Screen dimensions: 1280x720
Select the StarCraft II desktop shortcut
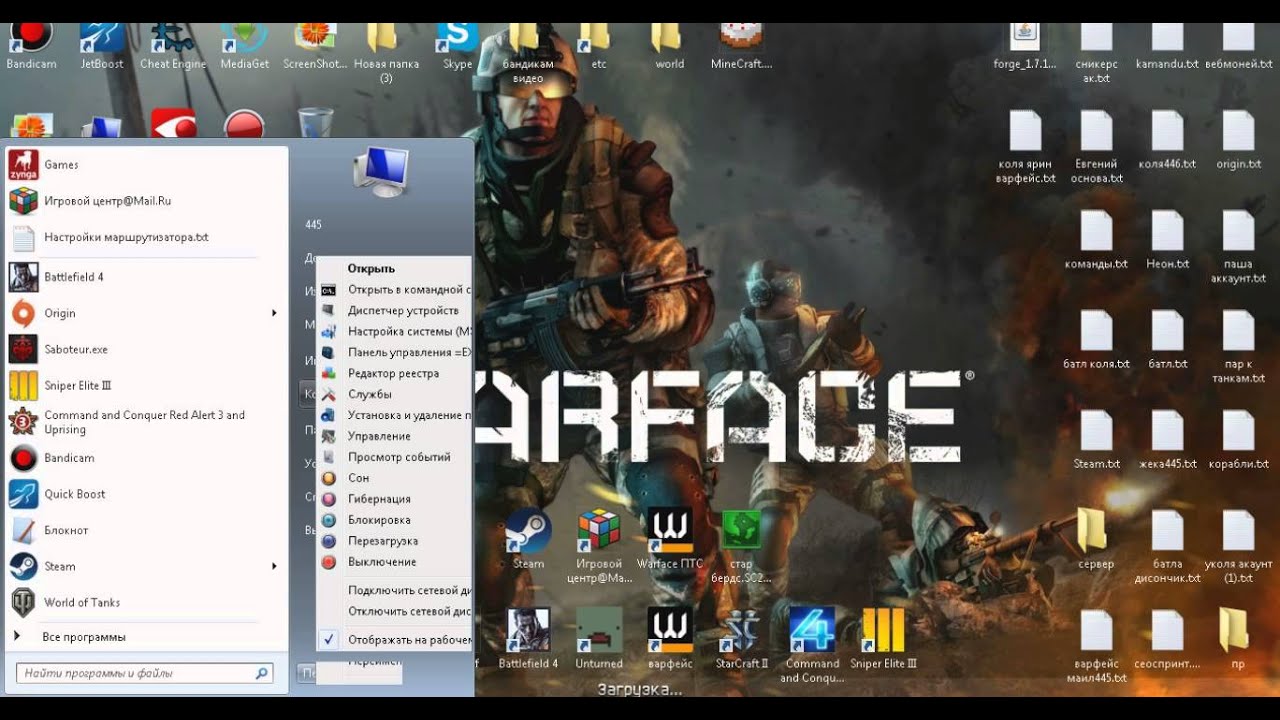pos(742,638)
